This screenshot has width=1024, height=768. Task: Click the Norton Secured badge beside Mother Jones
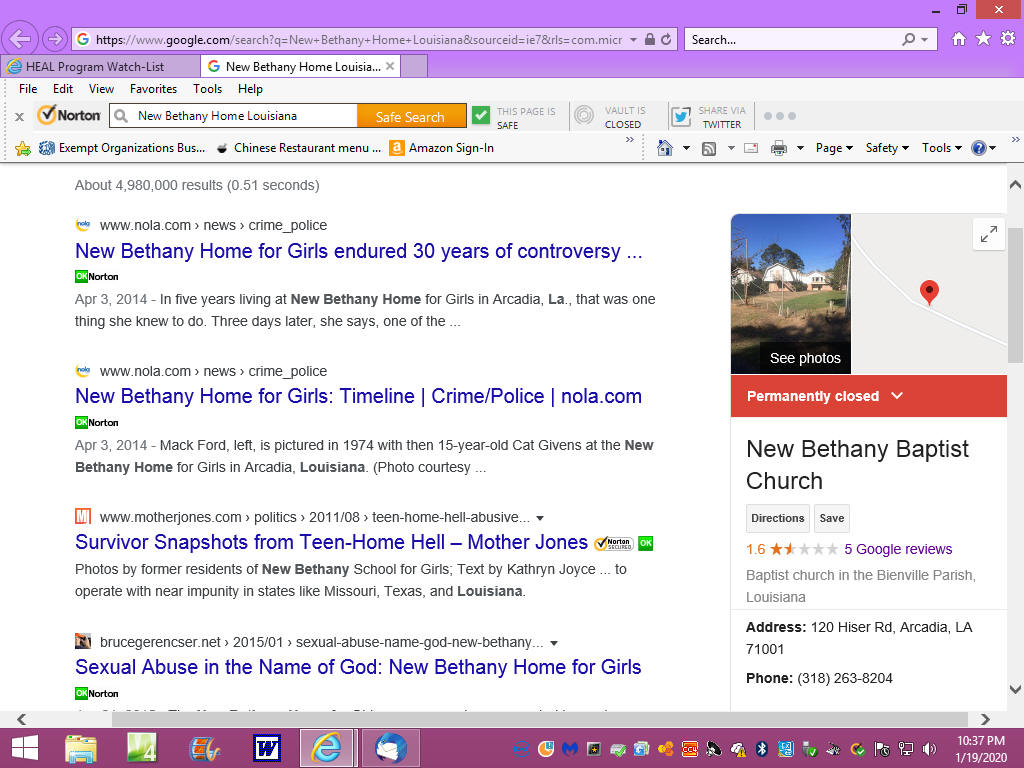(613, 543)
